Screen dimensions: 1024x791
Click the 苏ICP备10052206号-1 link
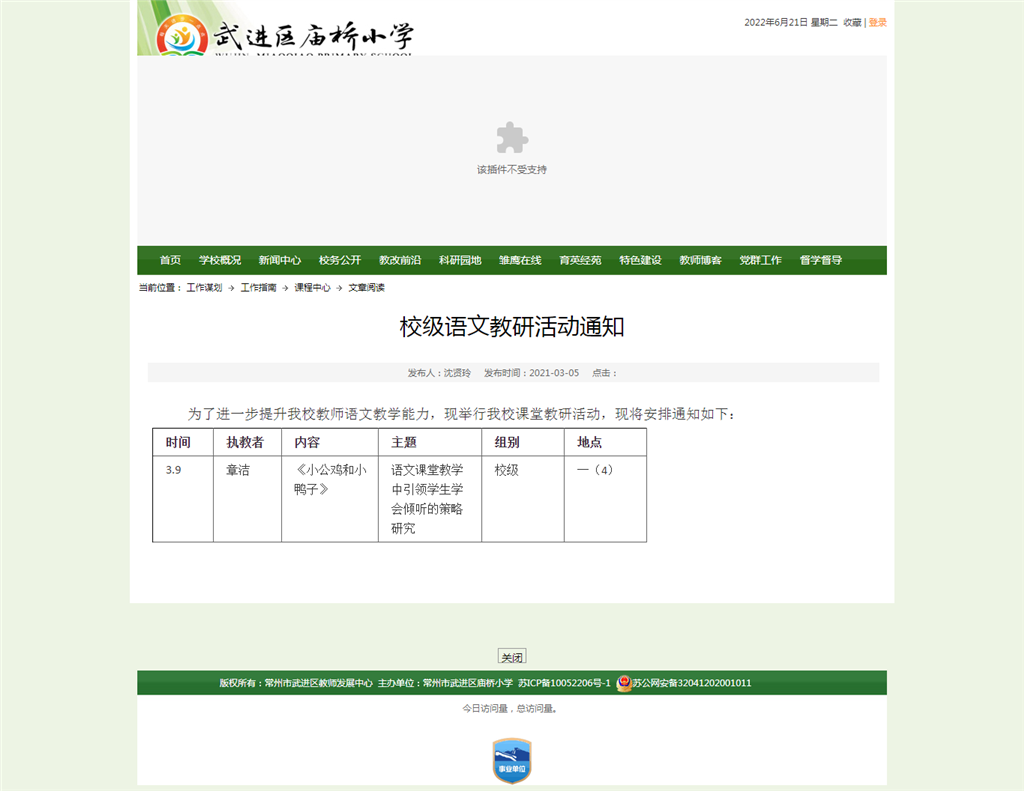pos(564,683)
